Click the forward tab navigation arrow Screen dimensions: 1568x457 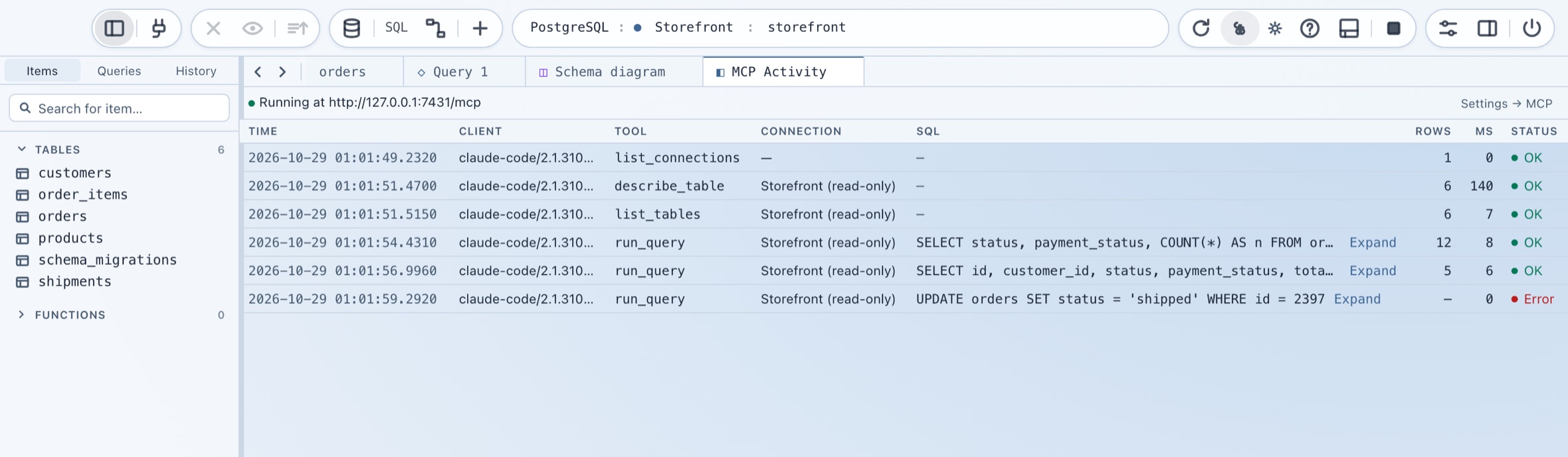point(282,72)
